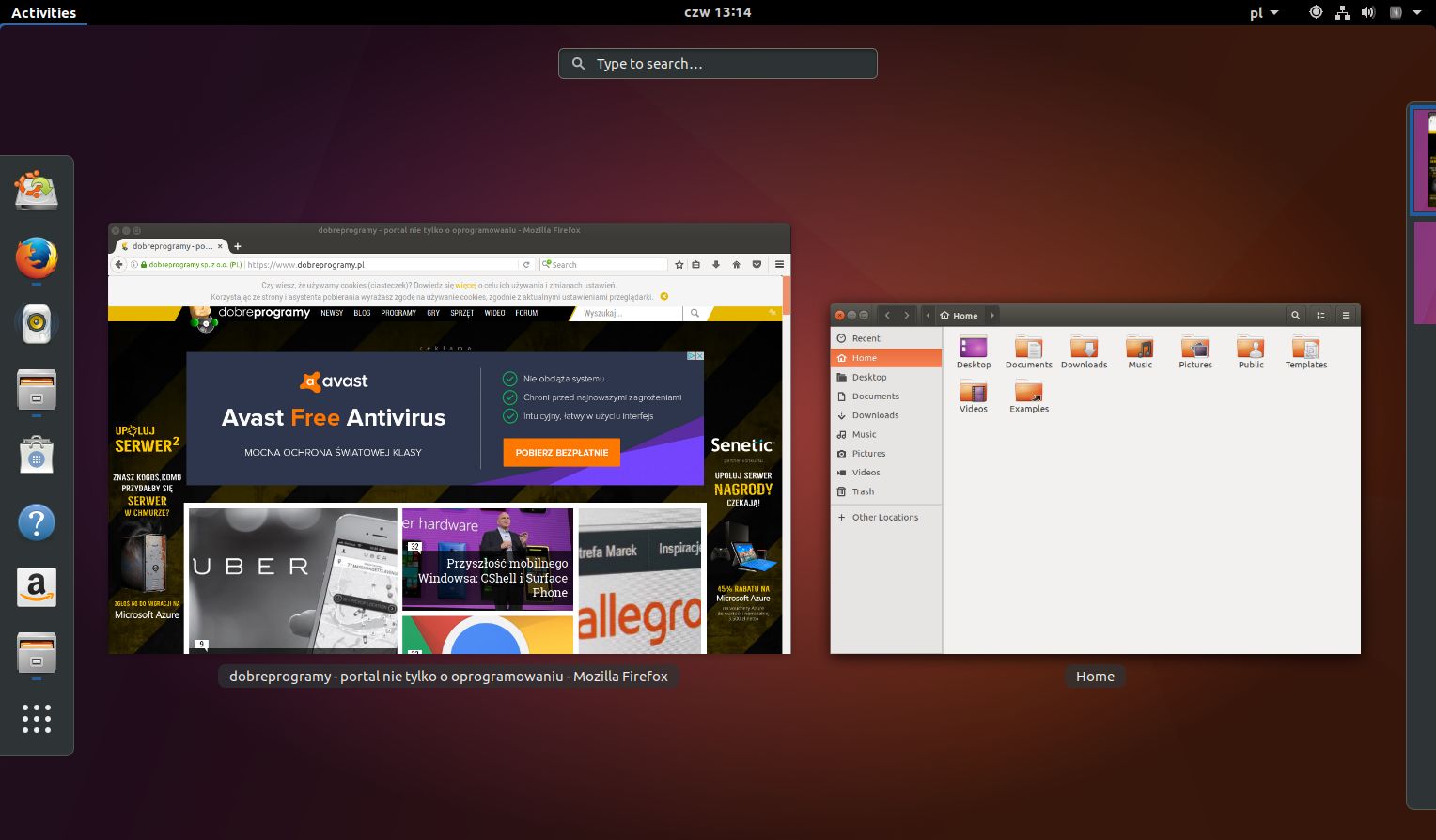Click the Activities button in top bar
Image resolution: width=1436 pixels, height=840 pixels.
(x=43, y=12)
